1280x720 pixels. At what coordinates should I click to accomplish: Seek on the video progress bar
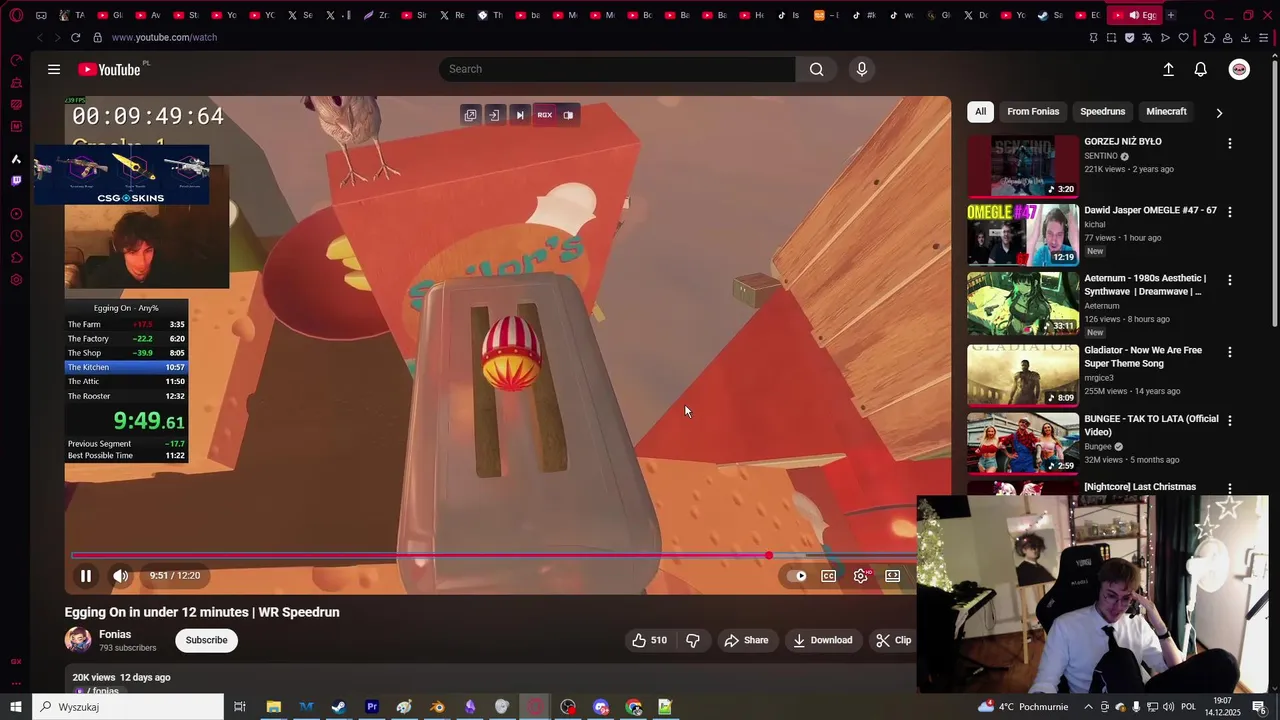(494, 555)
